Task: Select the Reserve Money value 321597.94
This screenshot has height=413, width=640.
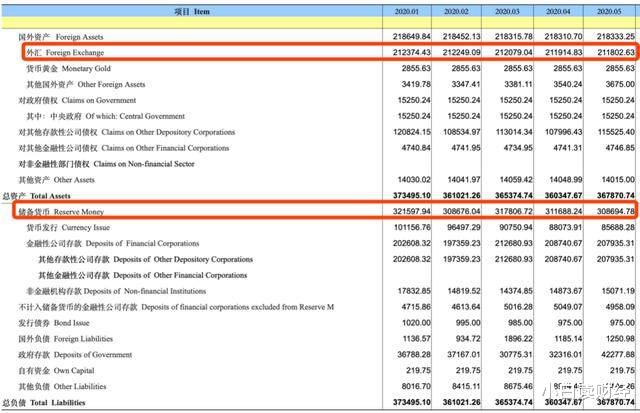Action: 410,213
